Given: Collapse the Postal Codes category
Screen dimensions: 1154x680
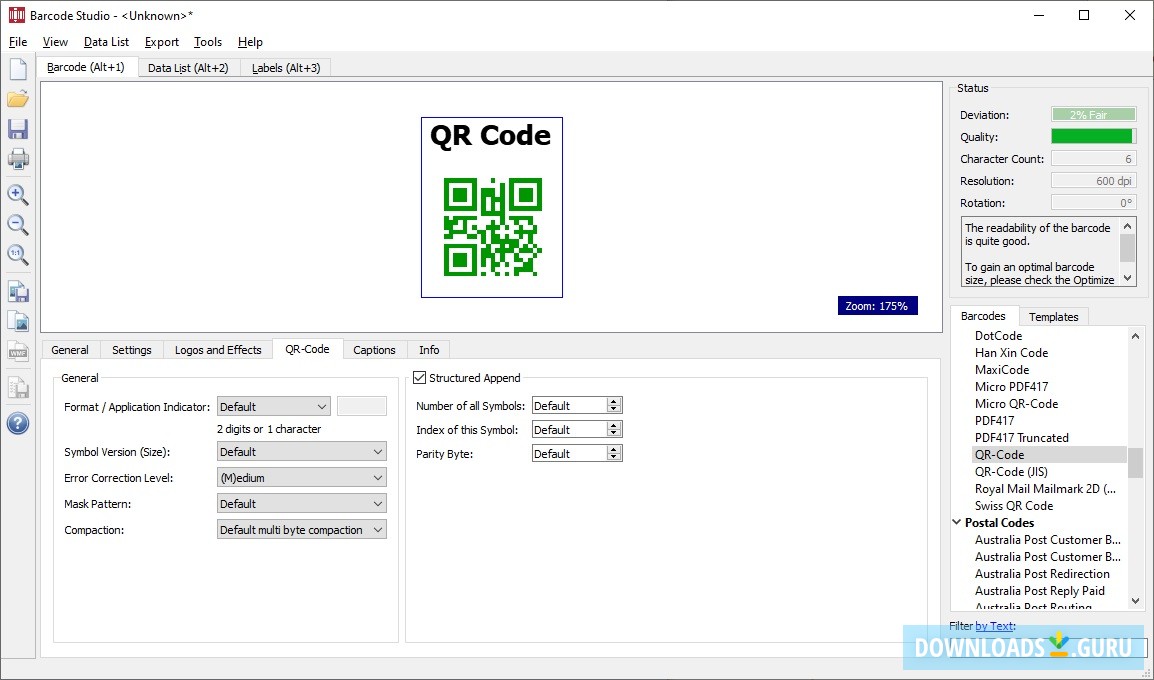Looking at the screenshot, I should 957,522.
